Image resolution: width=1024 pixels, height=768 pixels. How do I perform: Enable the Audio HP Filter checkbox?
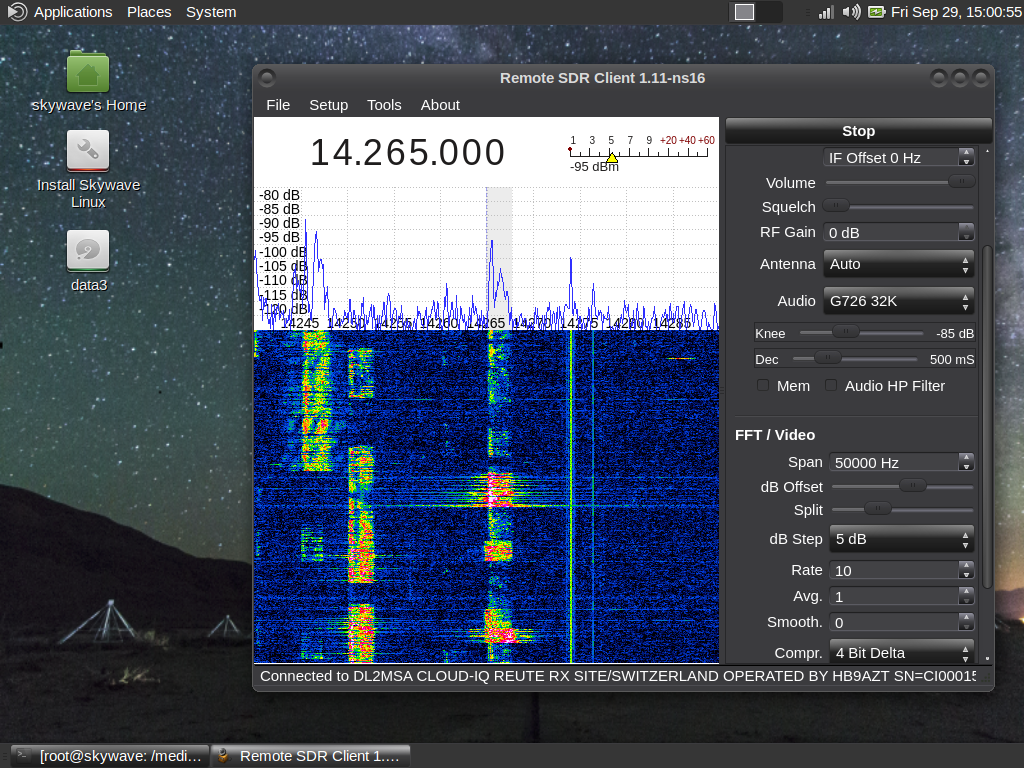(831, 385)
